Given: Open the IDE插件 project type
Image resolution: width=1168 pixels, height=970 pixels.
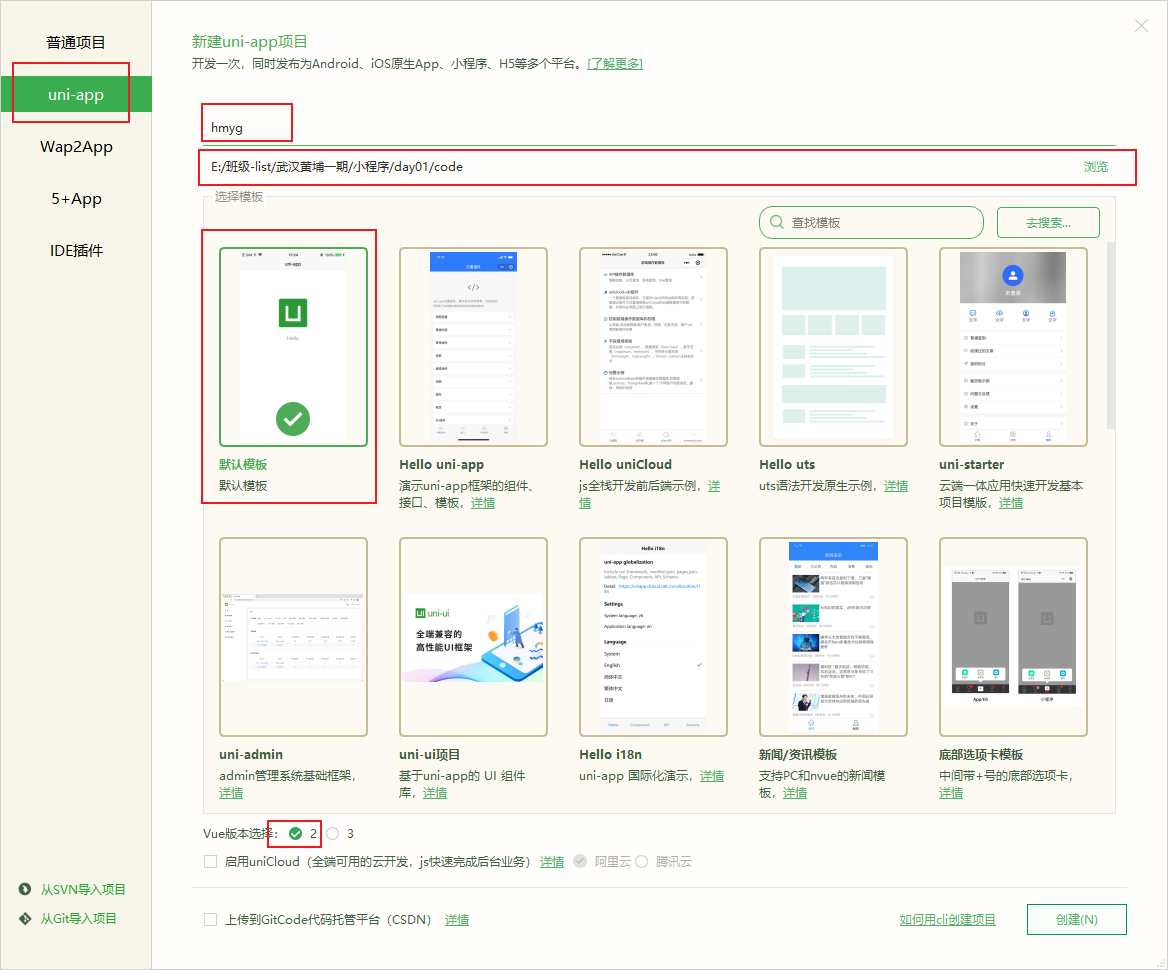Looking at the screenshot, I should click(75, 251).
